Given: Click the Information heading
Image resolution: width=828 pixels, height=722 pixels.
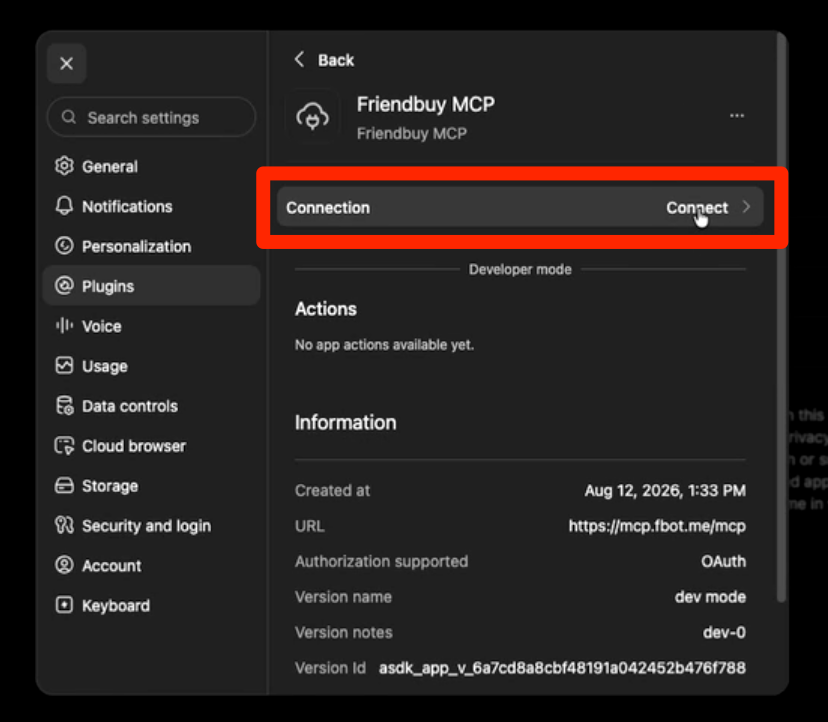Looking at the screenshot, I should [x=345, y=423].
